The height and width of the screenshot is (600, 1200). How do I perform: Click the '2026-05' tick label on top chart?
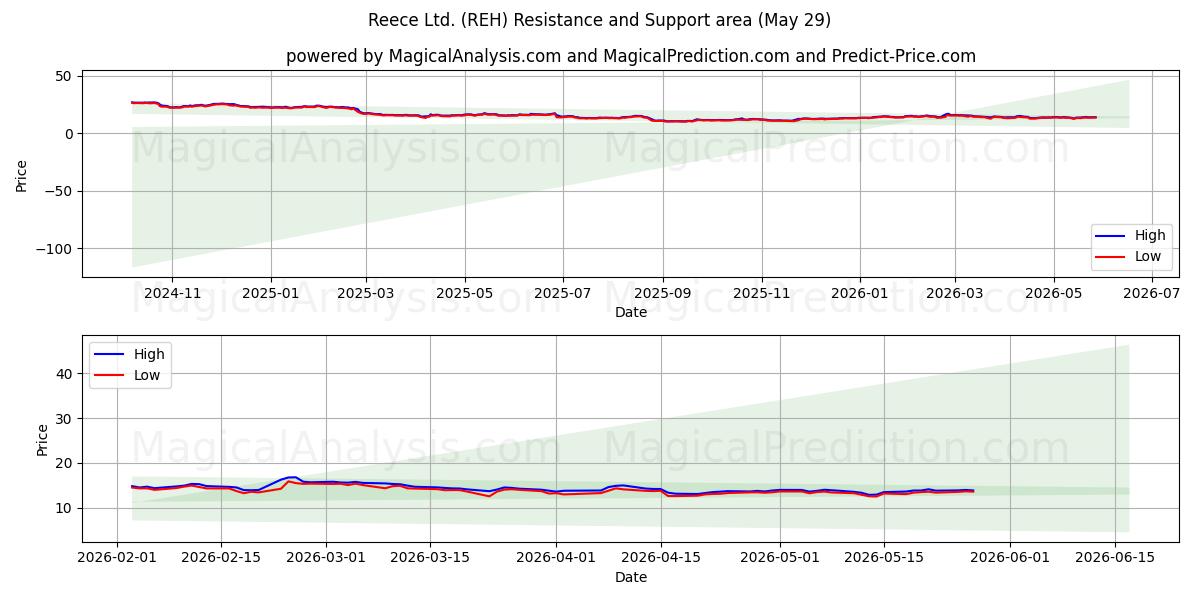tap(1053, 293)
